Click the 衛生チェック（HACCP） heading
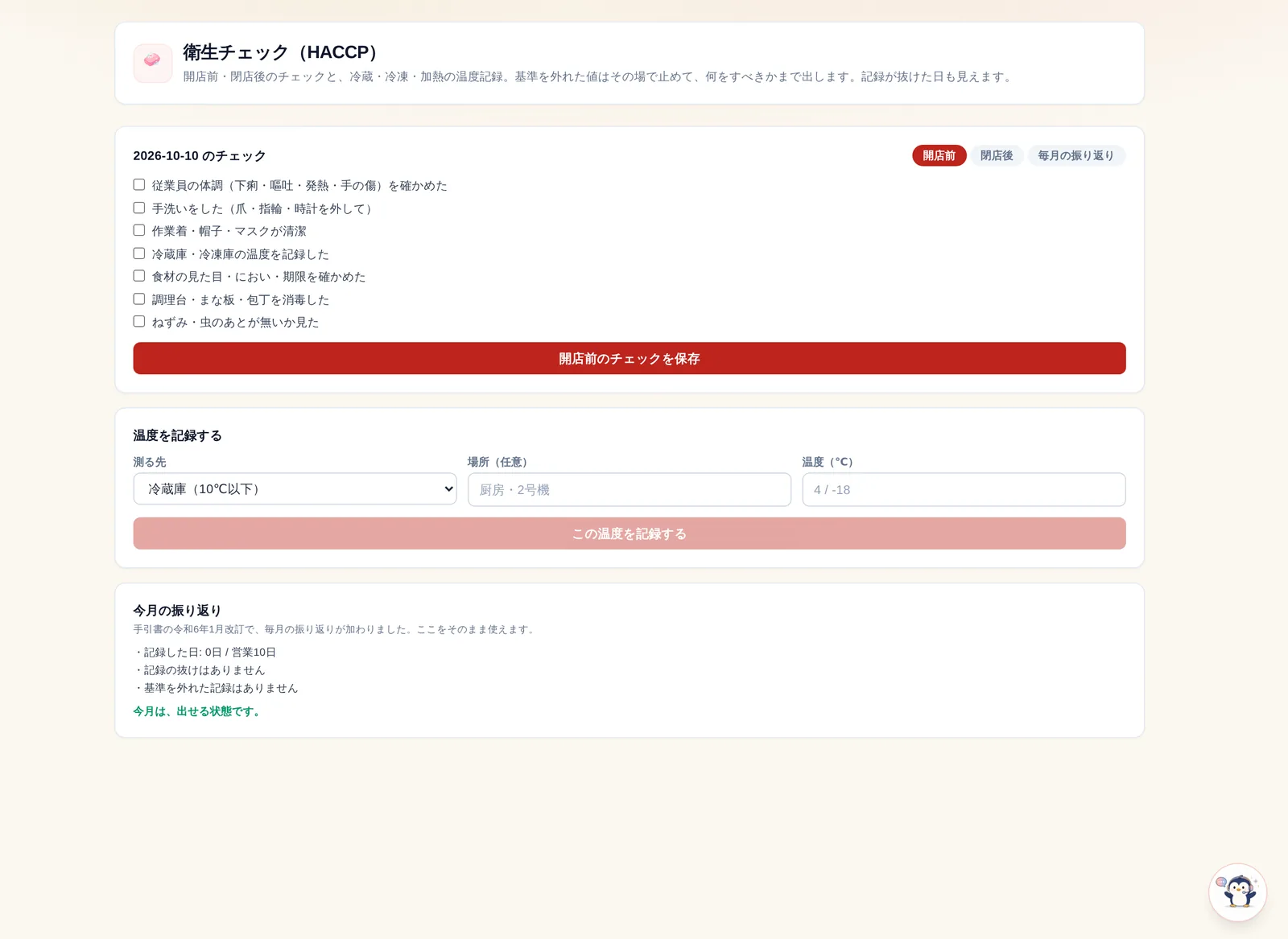 point(283,52)
